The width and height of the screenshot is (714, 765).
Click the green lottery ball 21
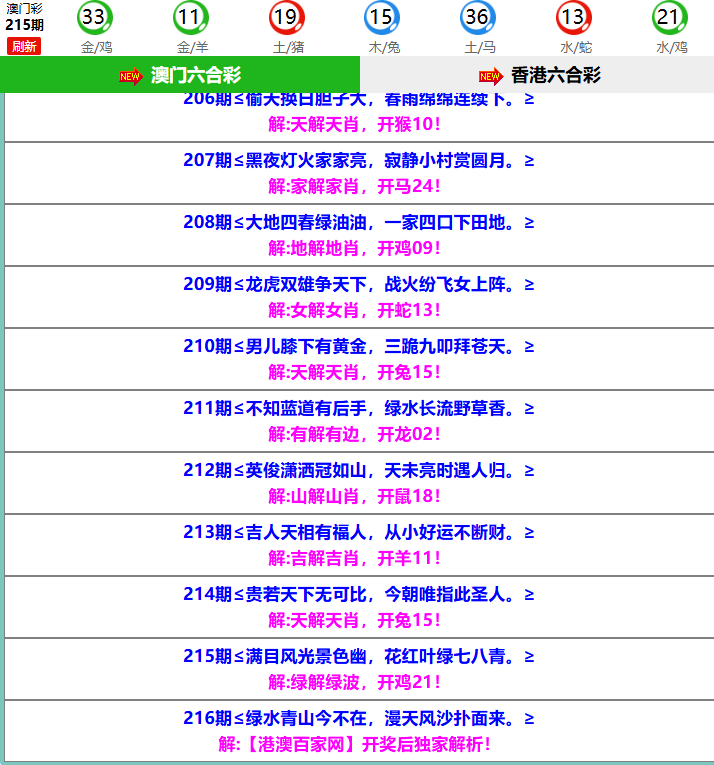tap(669, 17)
